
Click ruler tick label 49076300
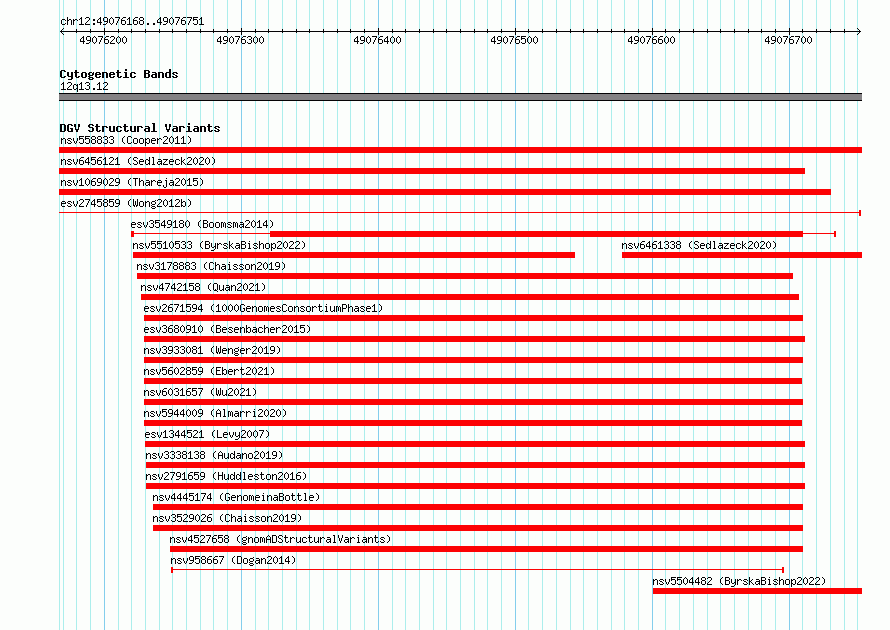click(241, 40)
